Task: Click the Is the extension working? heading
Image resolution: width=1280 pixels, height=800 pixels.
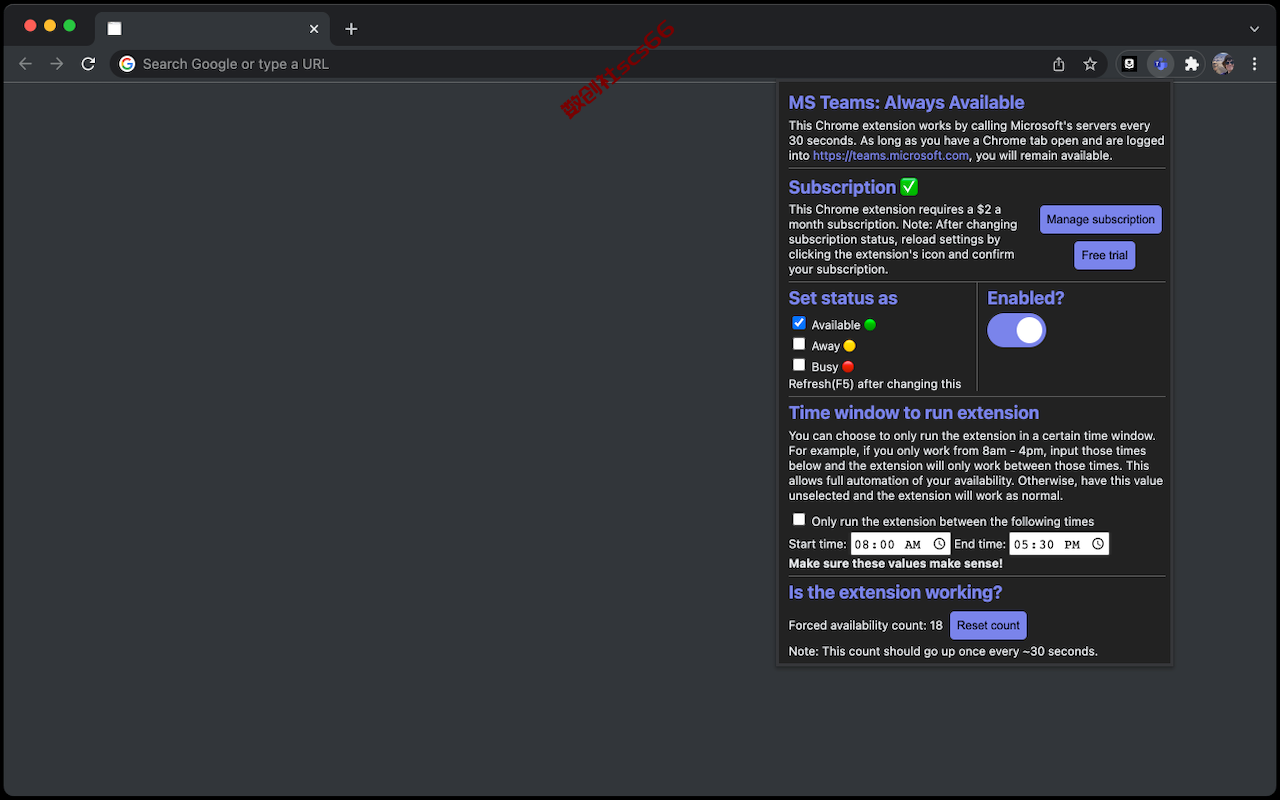Action: tap(895, 592)
